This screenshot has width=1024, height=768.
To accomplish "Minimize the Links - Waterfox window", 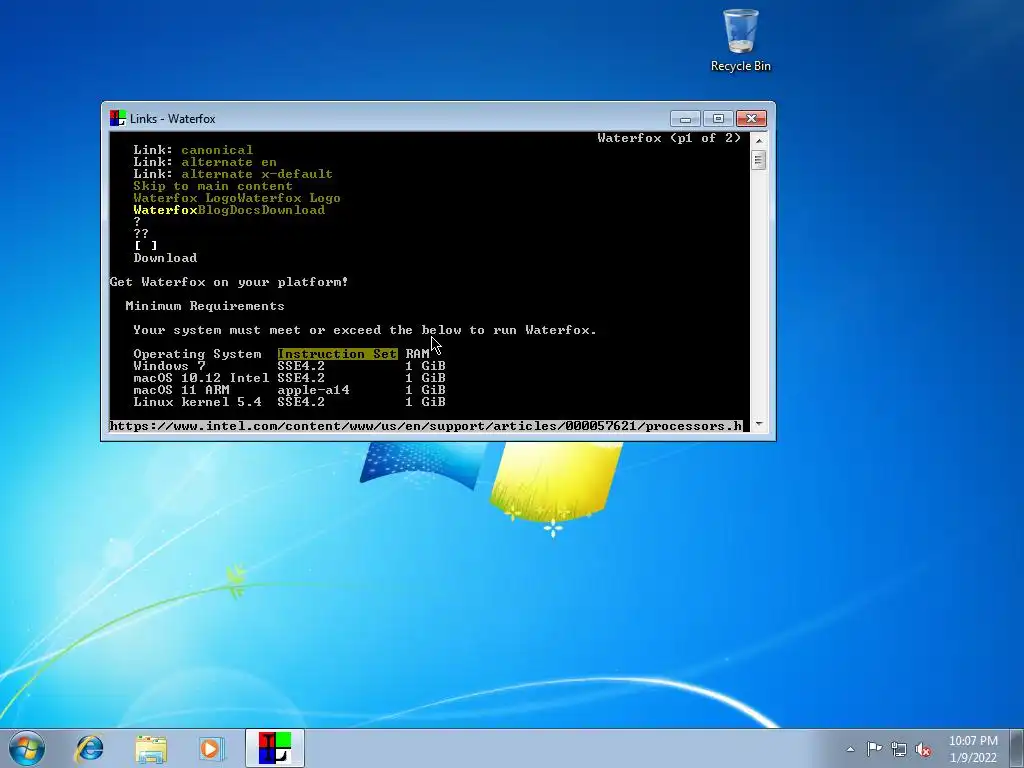I will [685, 119].
